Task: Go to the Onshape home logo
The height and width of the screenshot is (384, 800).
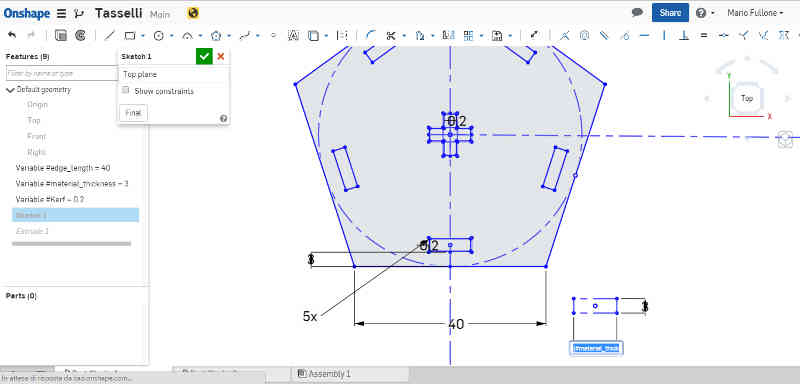Action: point(27,13)
